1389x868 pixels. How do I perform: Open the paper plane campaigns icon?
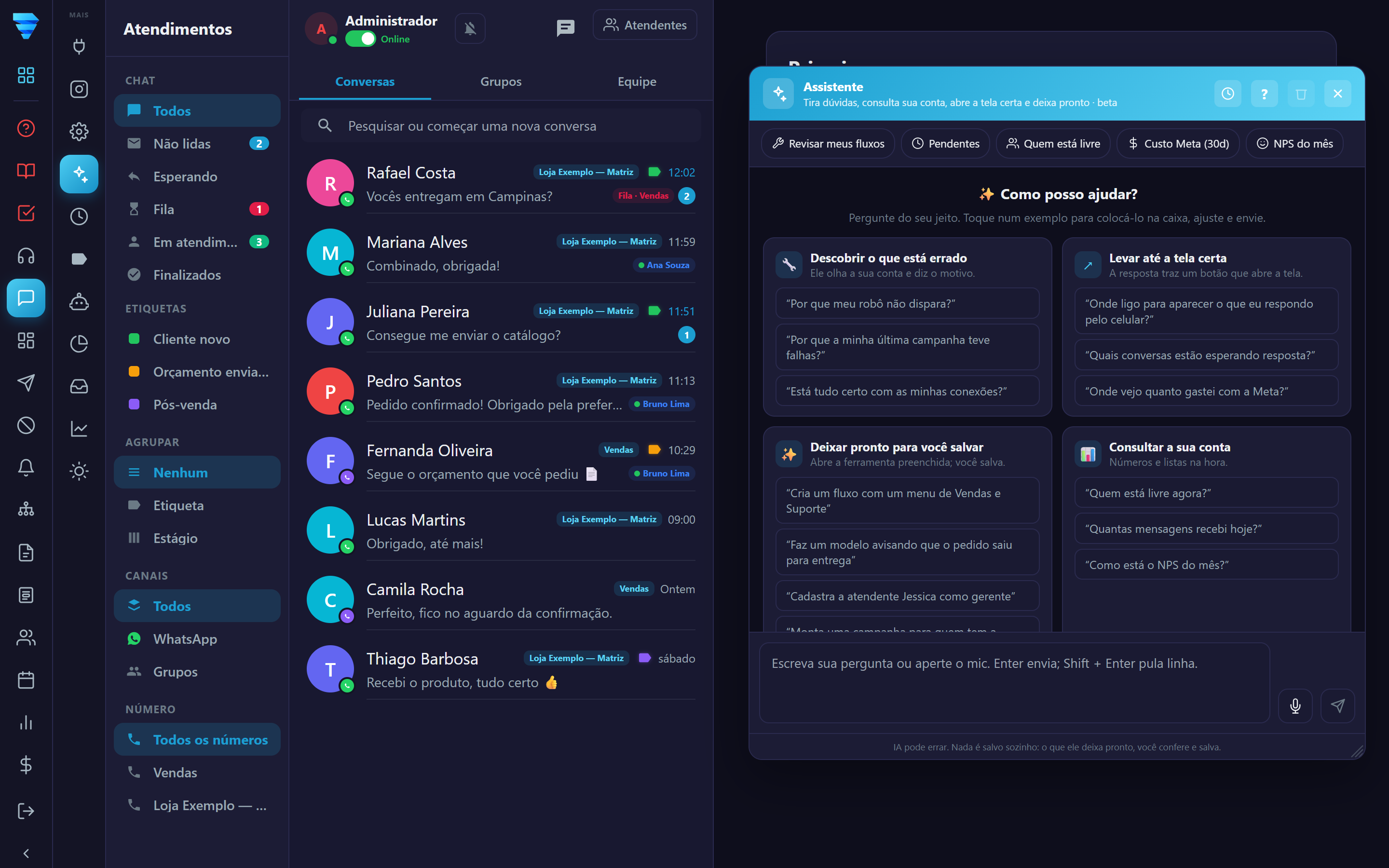click(26, 383)
